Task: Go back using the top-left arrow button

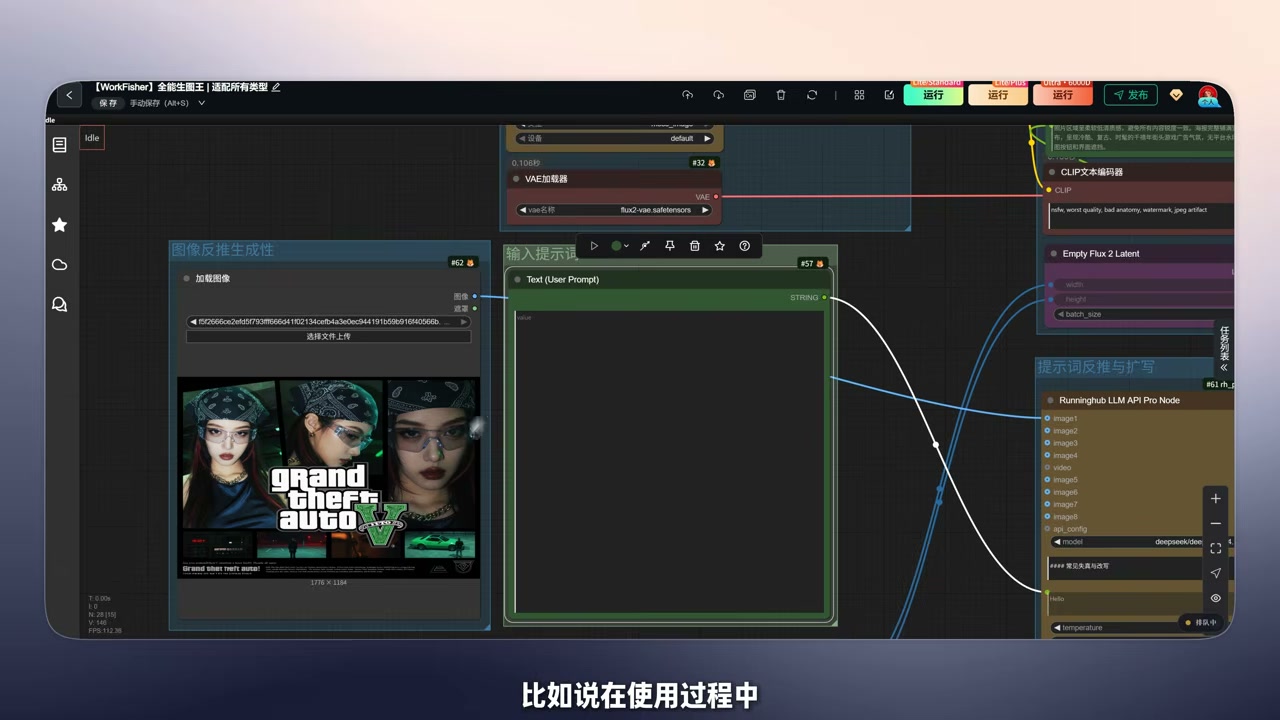Action: click(x=69, y=95)
